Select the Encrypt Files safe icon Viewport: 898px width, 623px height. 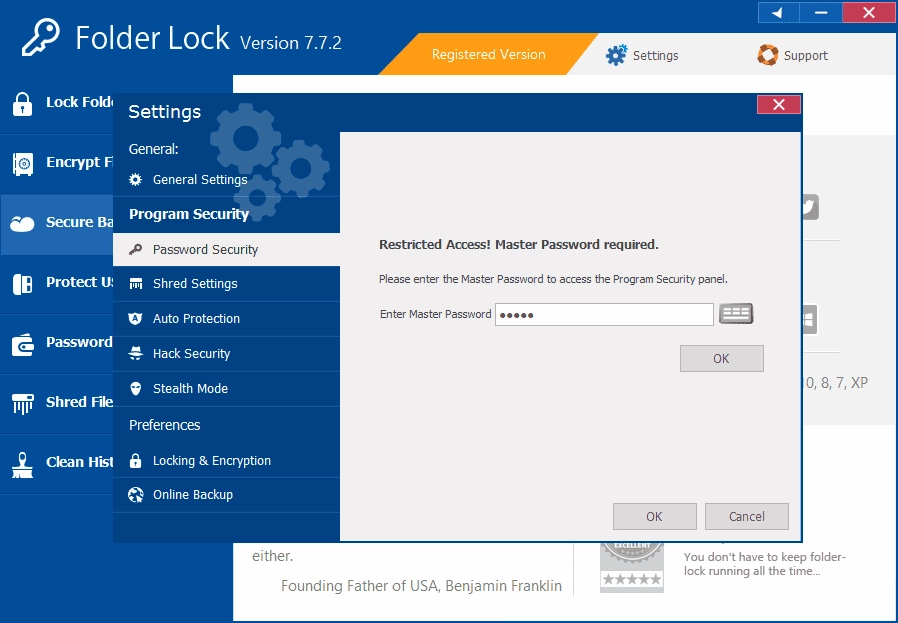[x=23, y=164]
